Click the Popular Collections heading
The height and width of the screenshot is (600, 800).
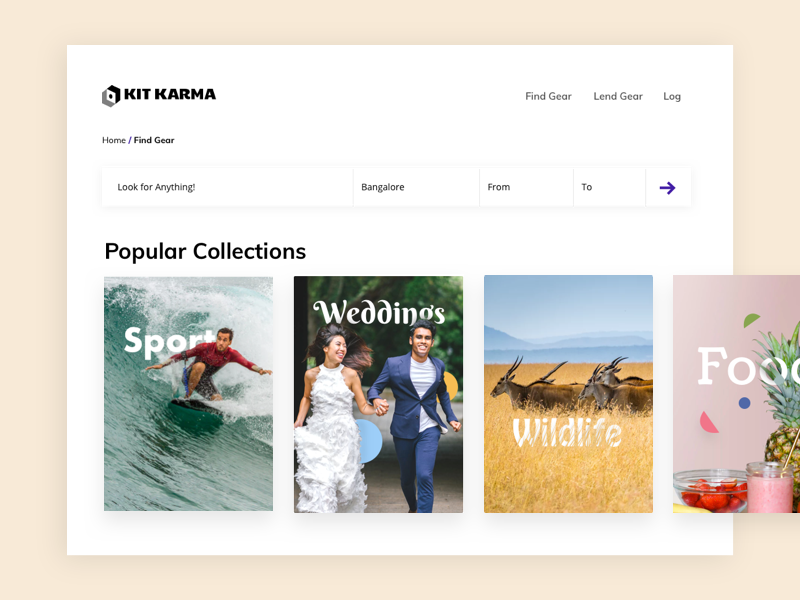point(205,252)
